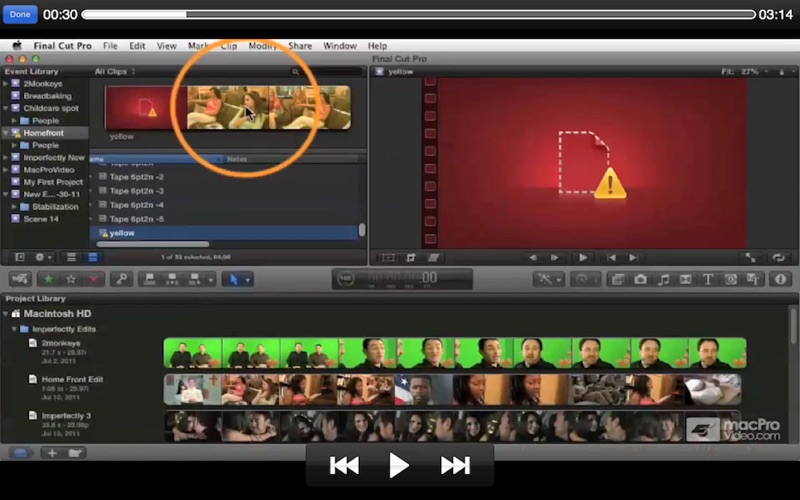This screenshot has width=800, height=500.
Task: Click the import from camera icon
Action: point(20,279)
